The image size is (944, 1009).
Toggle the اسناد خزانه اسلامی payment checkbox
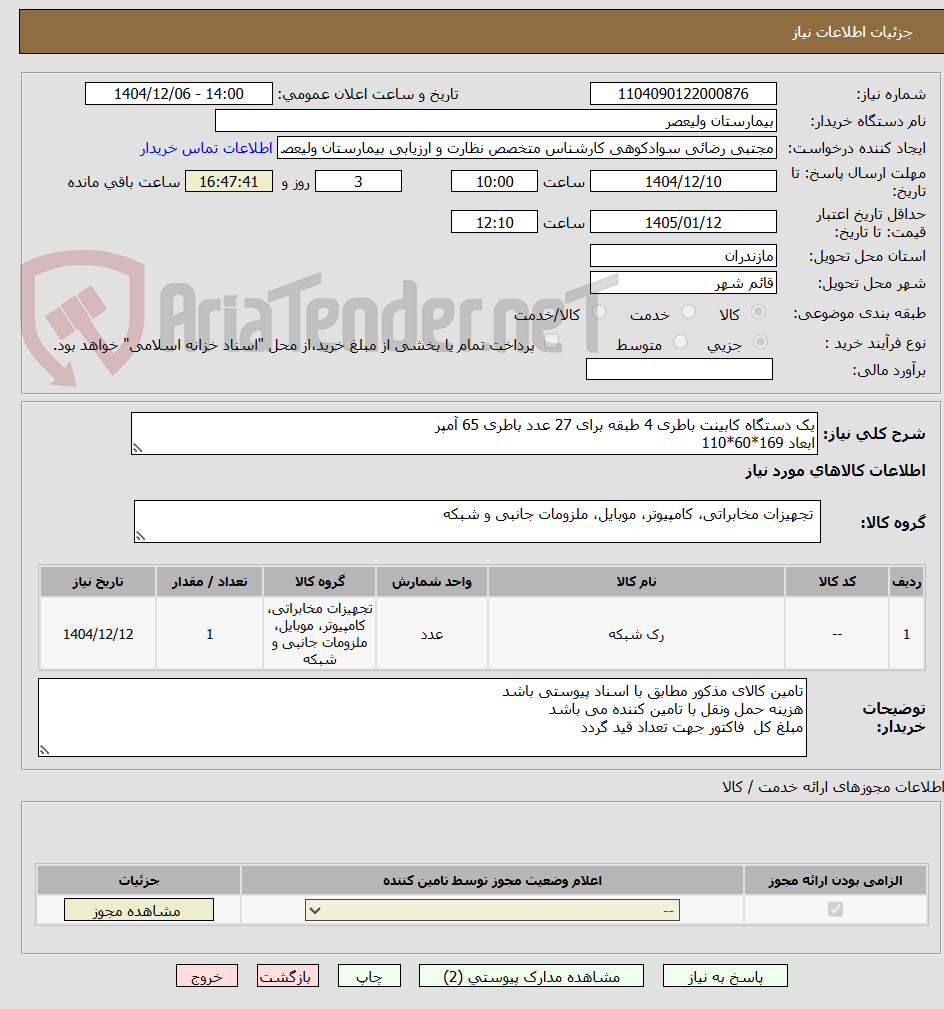coord(551,342)
